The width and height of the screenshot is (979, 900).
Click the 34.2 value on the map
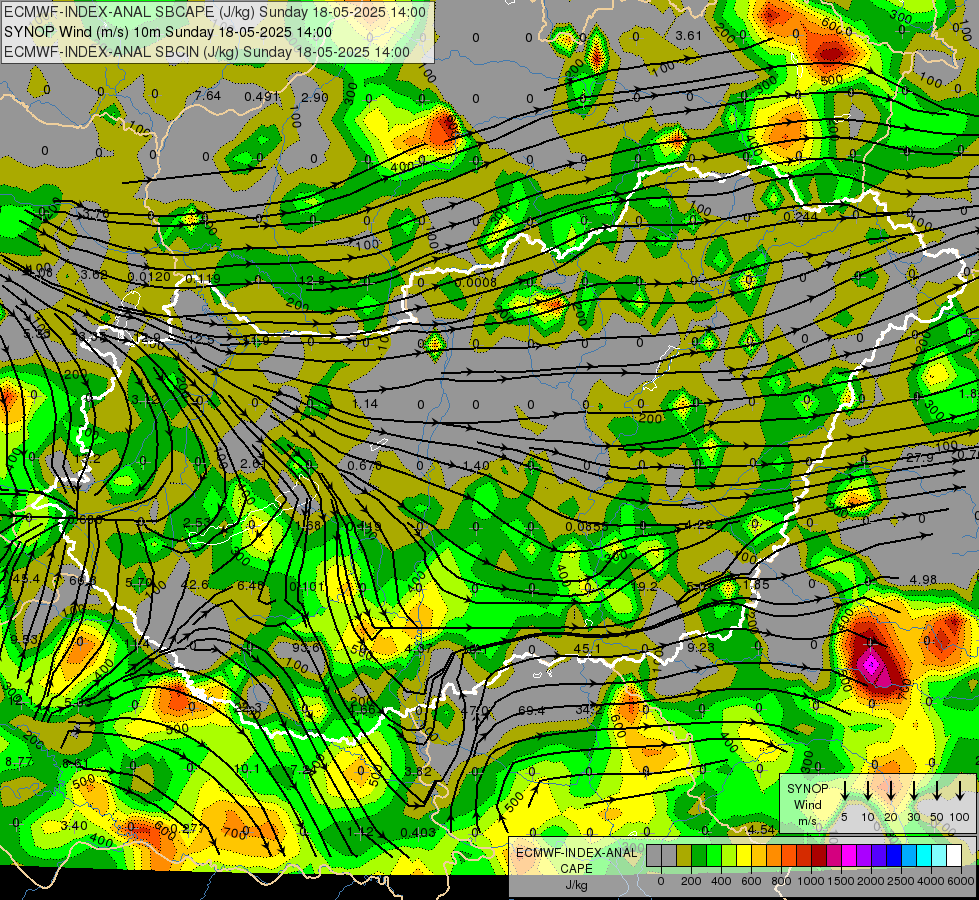pos(589,710)
